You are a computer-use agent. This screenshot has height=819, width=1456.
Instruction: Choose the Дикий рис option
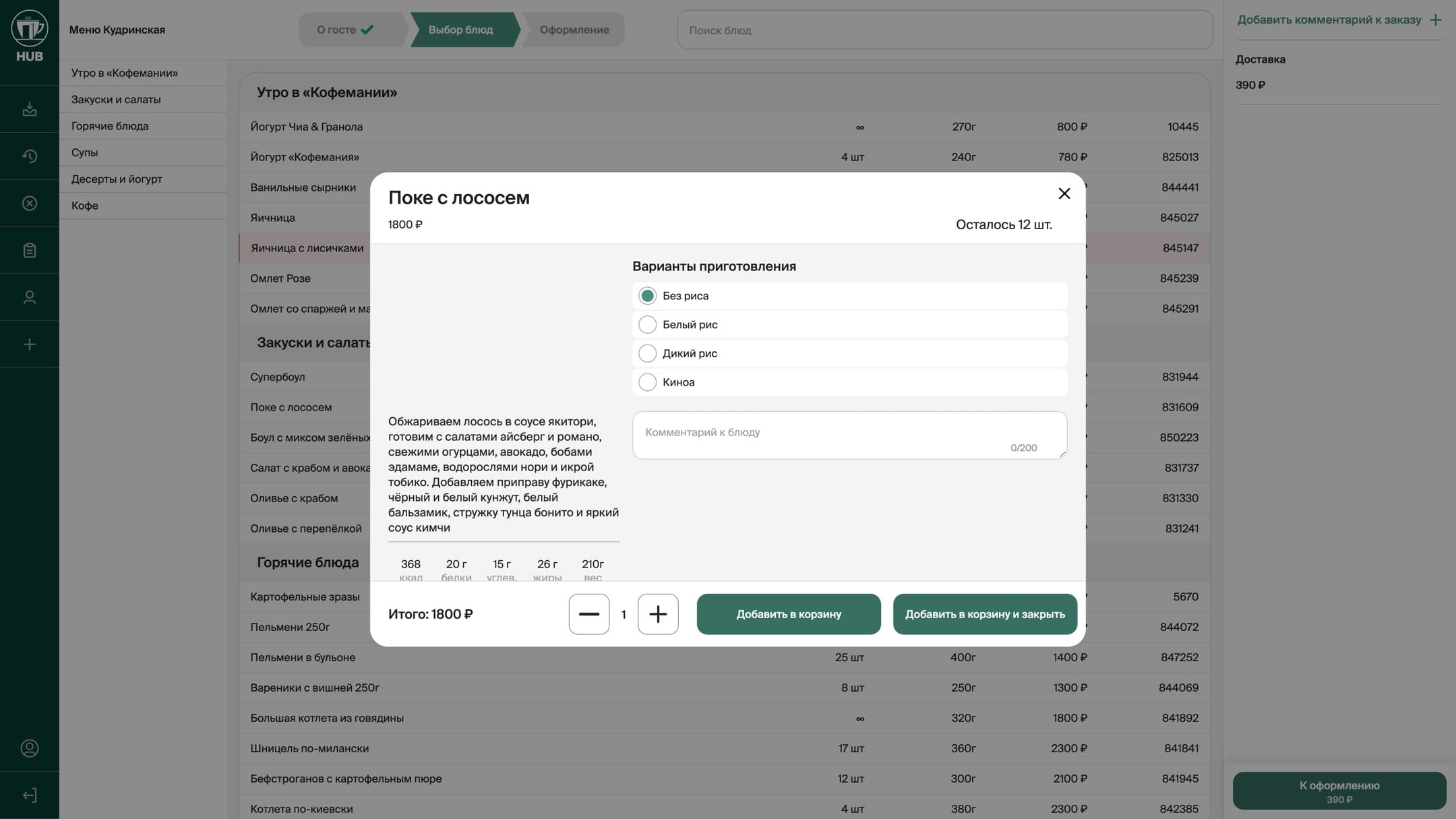[849, 353]
